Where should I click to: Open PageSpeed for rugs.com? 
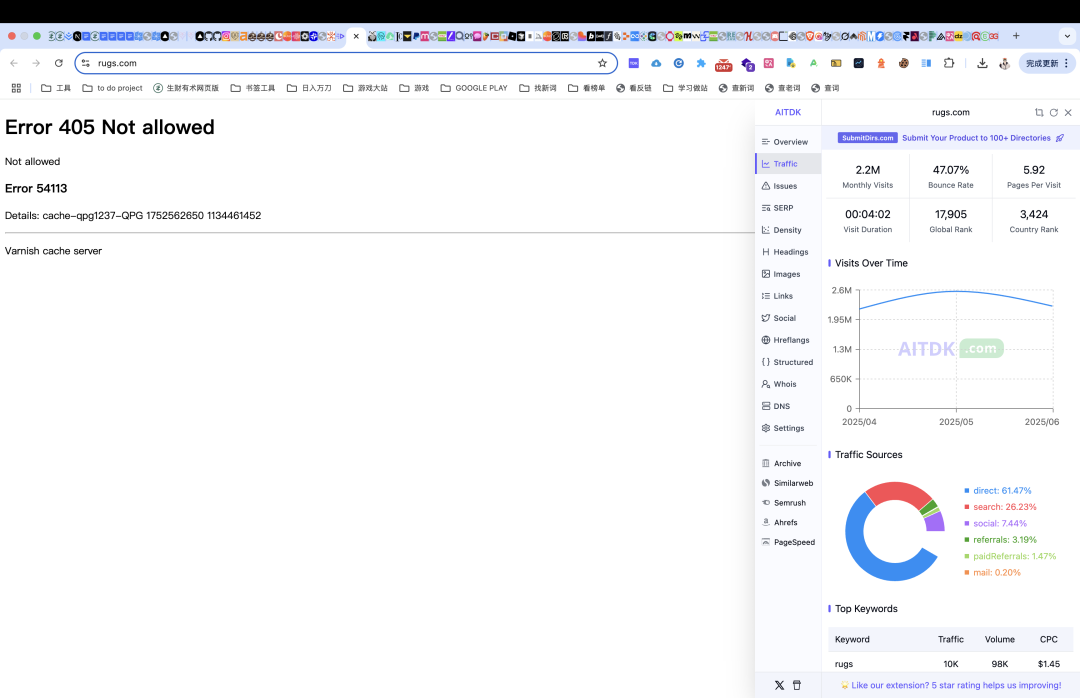tap(788, 542)
